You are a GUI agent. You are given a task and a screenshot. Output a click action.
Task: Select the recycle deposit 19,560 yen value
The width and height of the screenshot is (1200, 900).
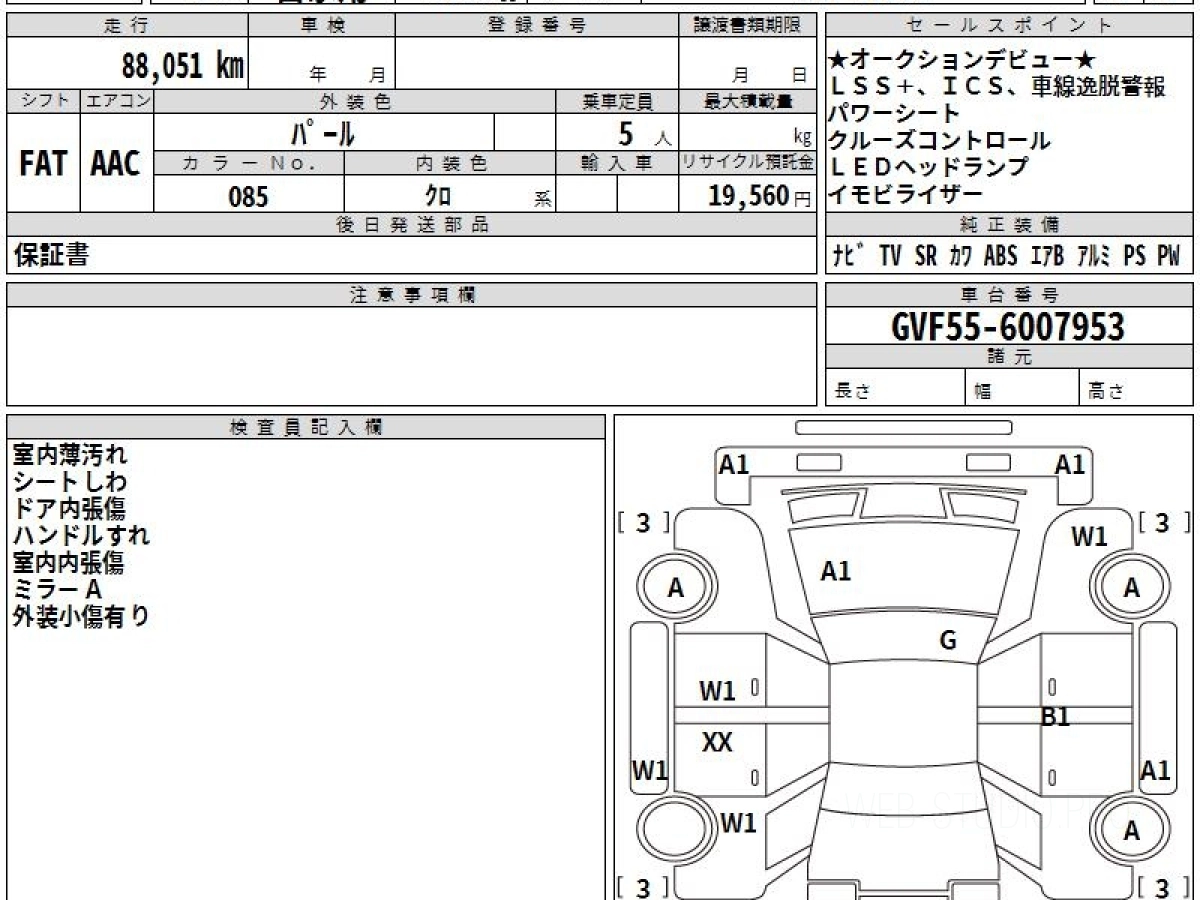tap(748, 195)
